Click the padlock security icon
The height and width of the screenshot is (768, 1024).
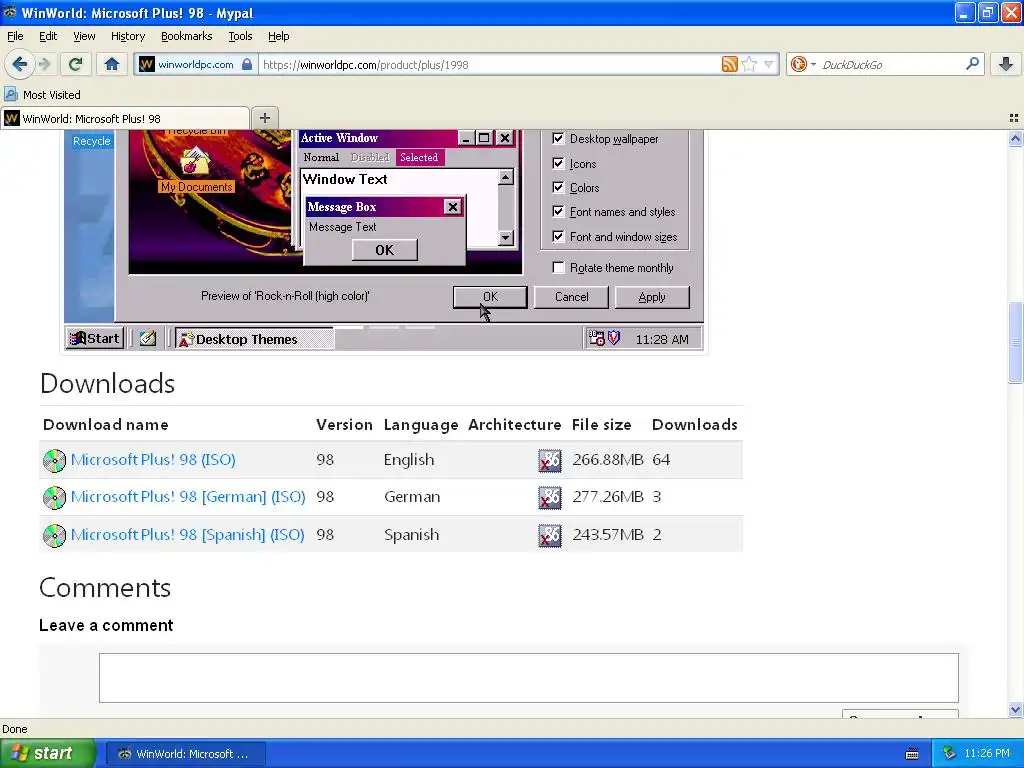247,64
